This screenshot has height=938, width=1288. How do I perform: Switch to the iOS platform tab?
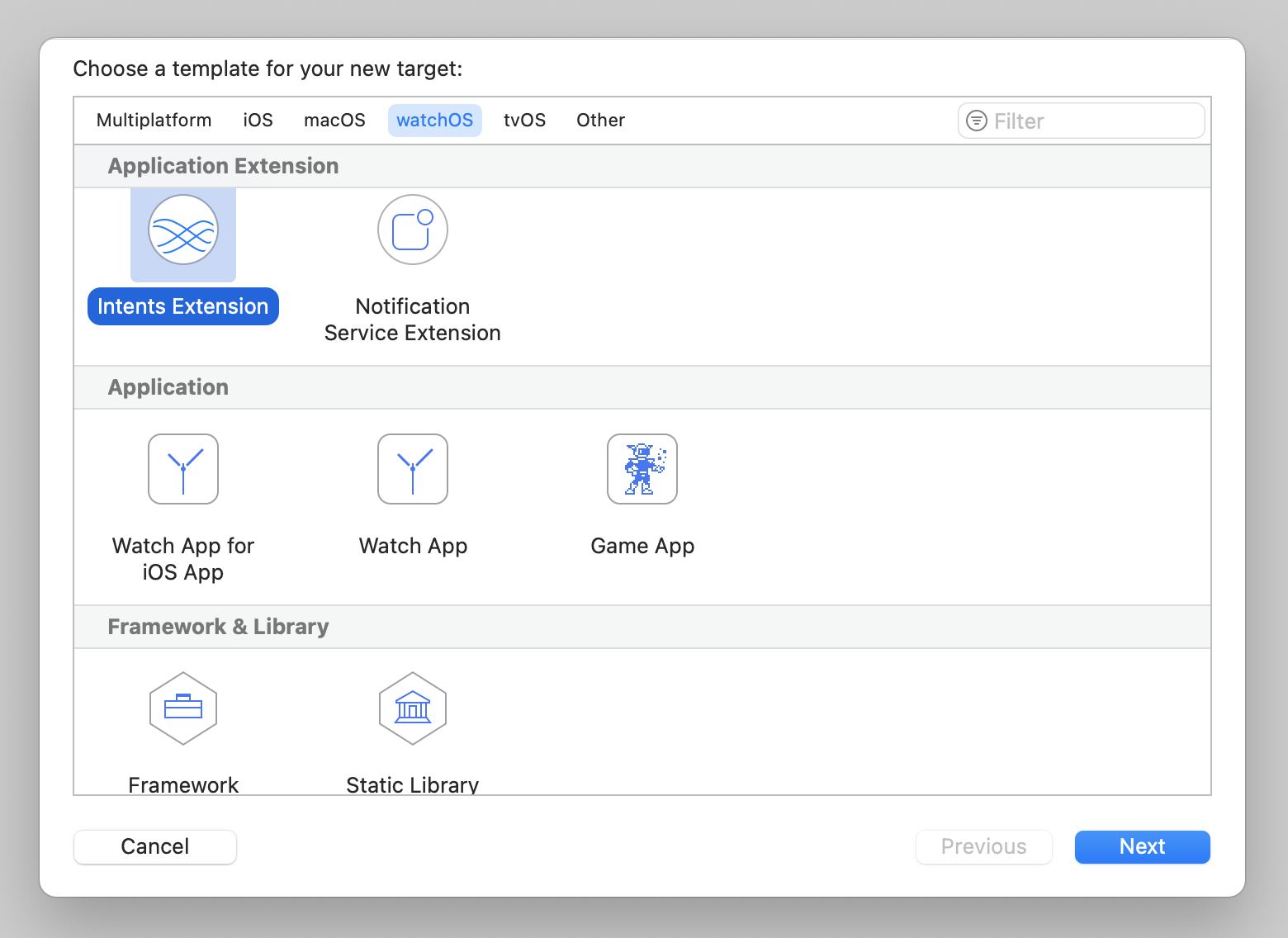point(258,121)
